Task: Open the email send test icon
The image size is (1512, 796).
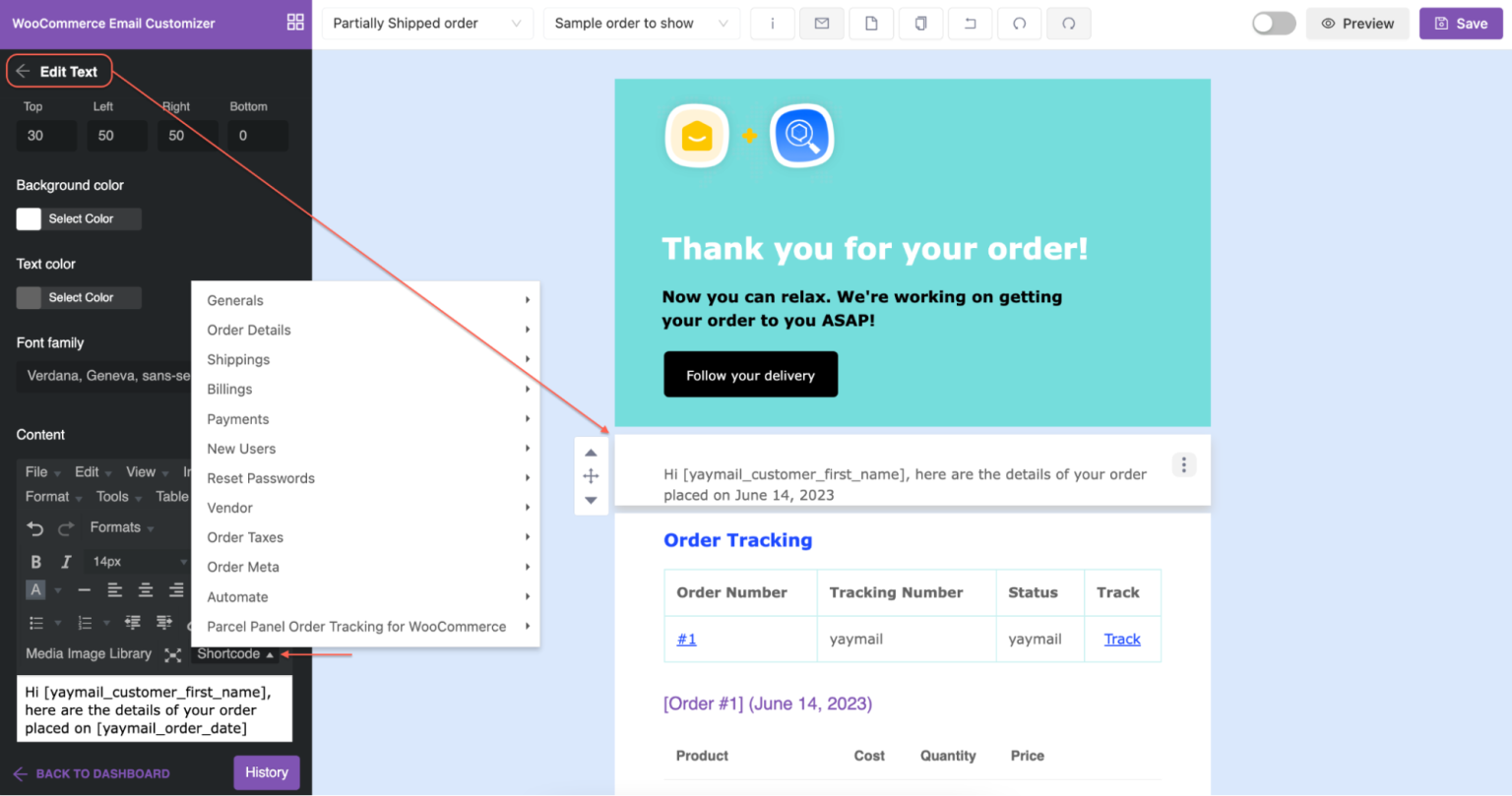Action: (821, 23)
